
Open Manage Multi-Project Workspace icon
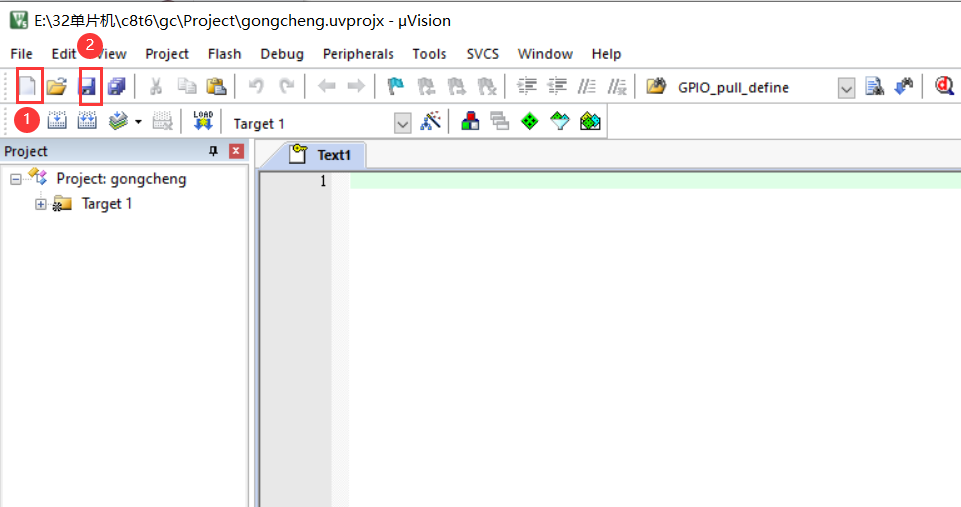pyautogui.click(x=500, y=121)
